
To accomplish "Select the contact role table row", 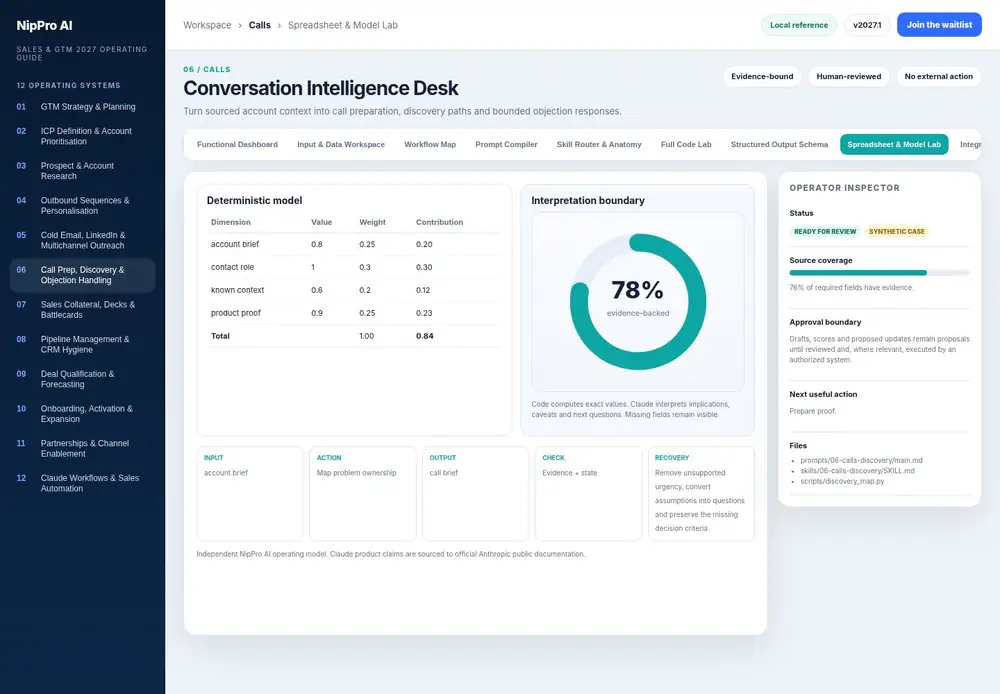I will coord(354,267).
